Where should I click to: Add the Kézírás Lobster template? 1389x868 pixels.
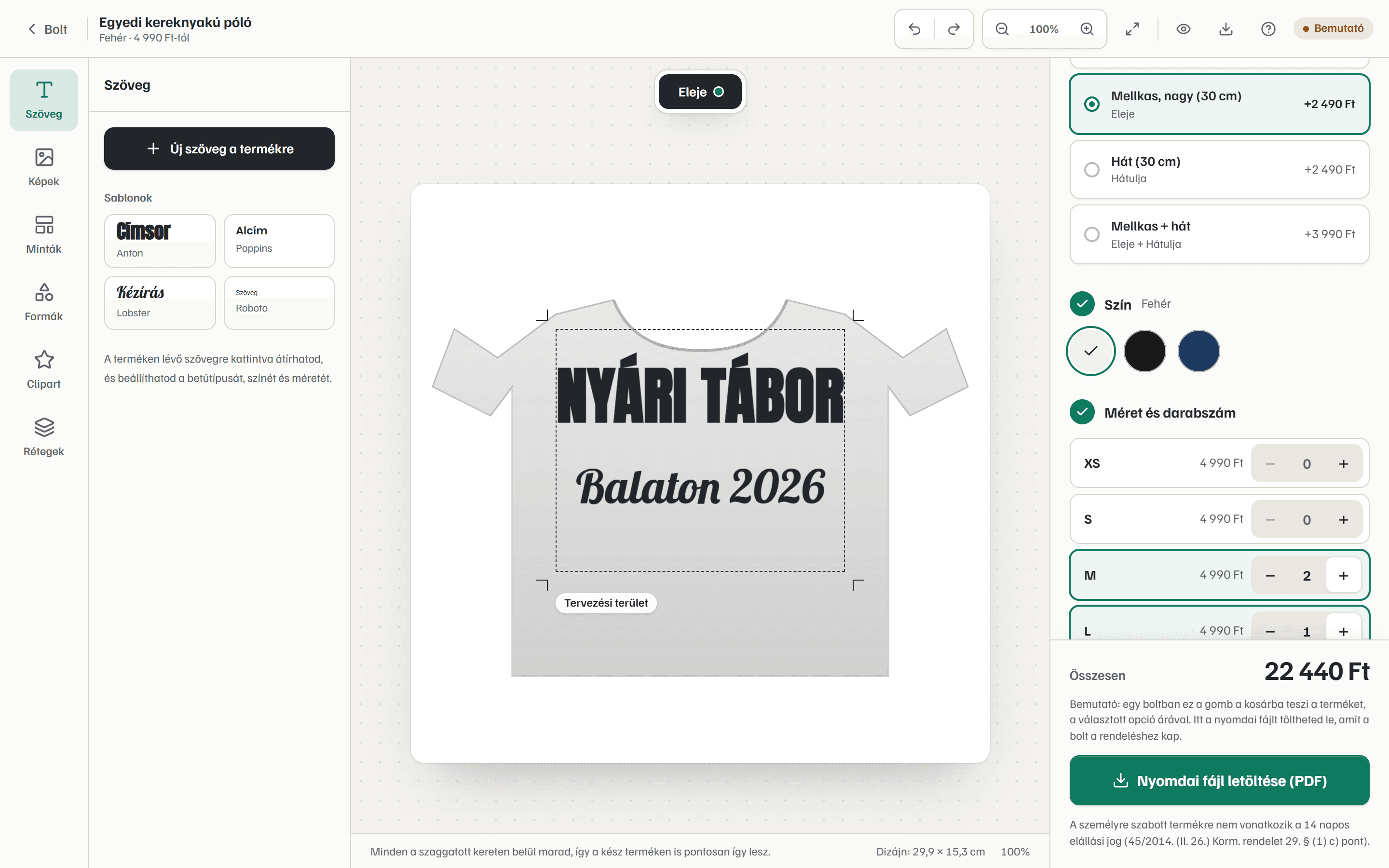coord(160,302)
